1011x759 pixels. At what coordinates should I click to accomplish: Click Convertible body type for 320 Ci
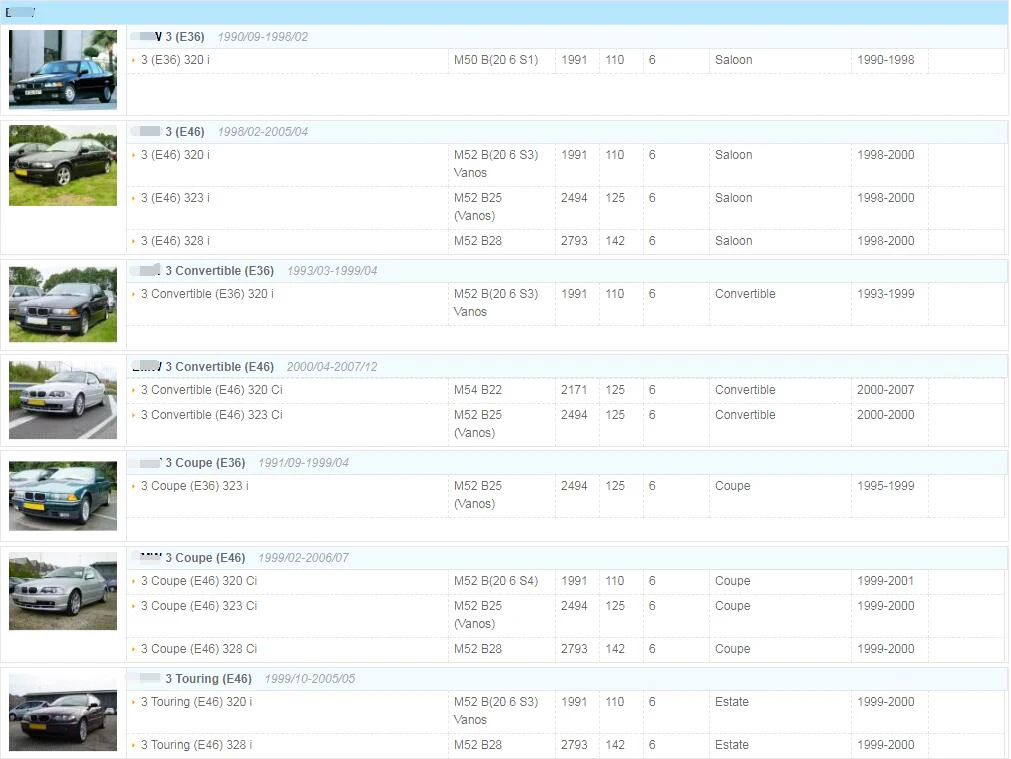(x=745, y=389)
